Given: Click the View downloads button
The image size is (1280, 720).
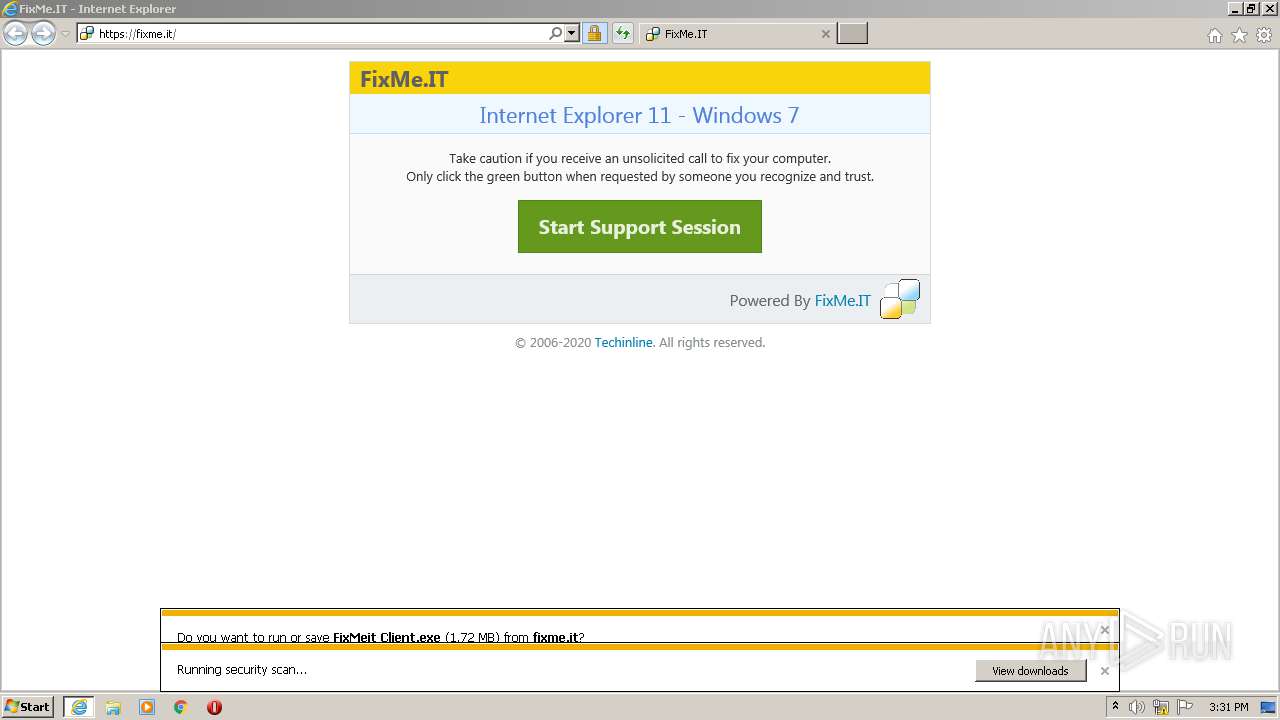Looking at the screenshot, I should tap(1030, 671).
